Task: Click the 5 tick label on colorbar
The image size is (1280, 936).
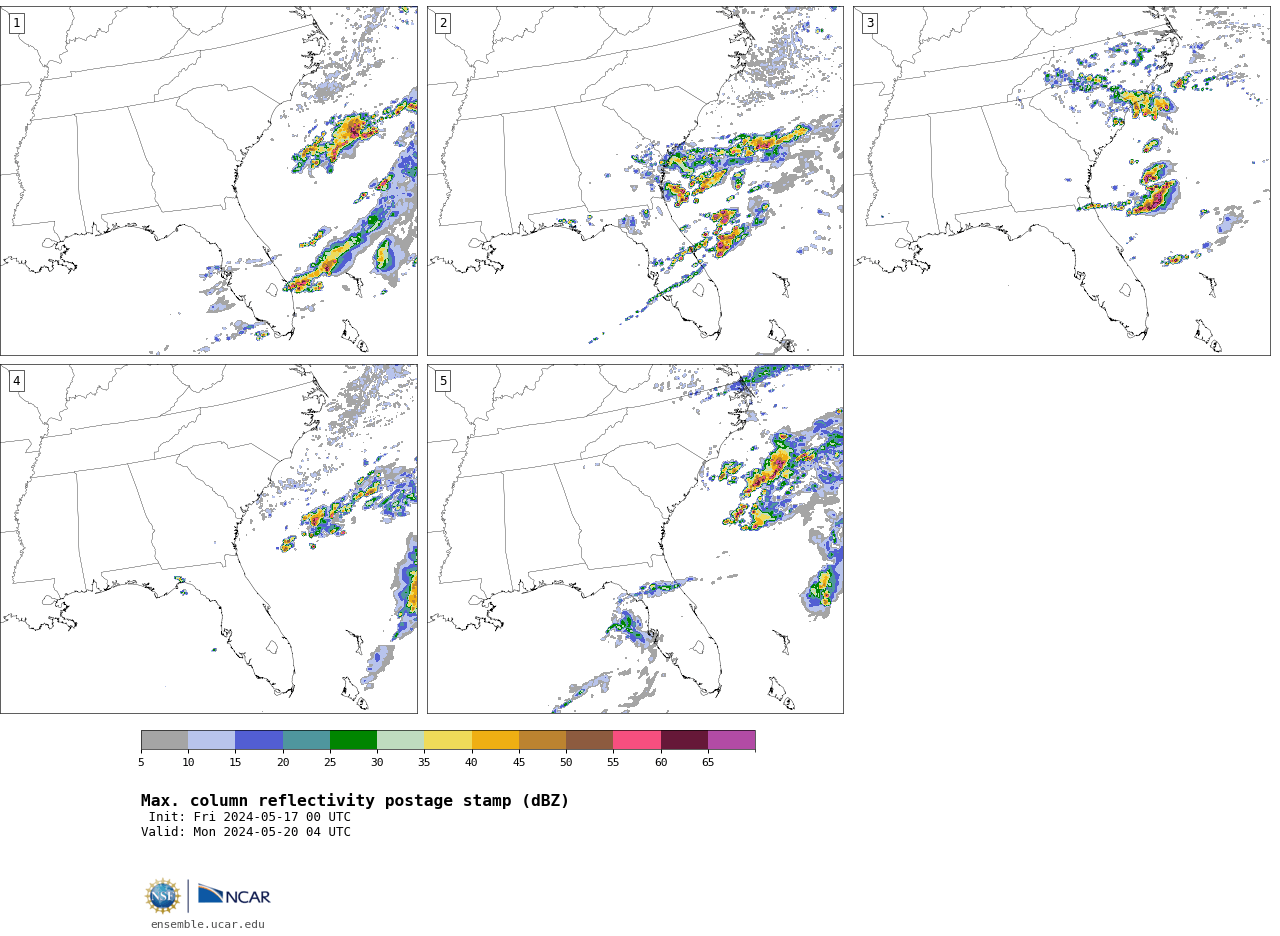Action: 141,762
